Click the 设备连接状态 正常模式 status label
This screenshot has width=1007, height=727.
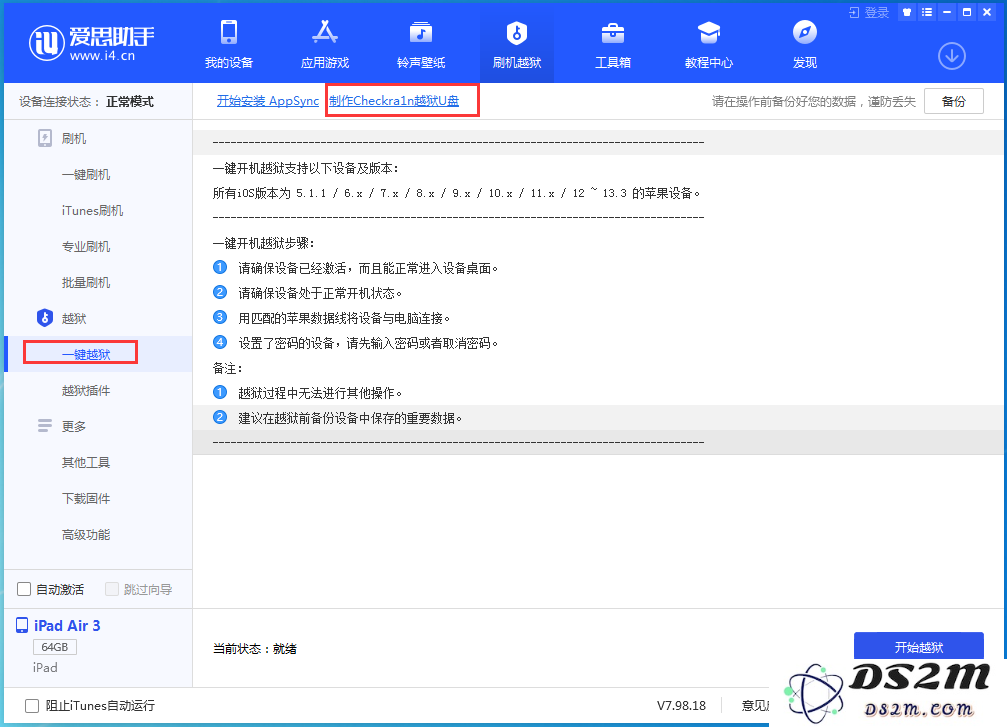(86, 101)
